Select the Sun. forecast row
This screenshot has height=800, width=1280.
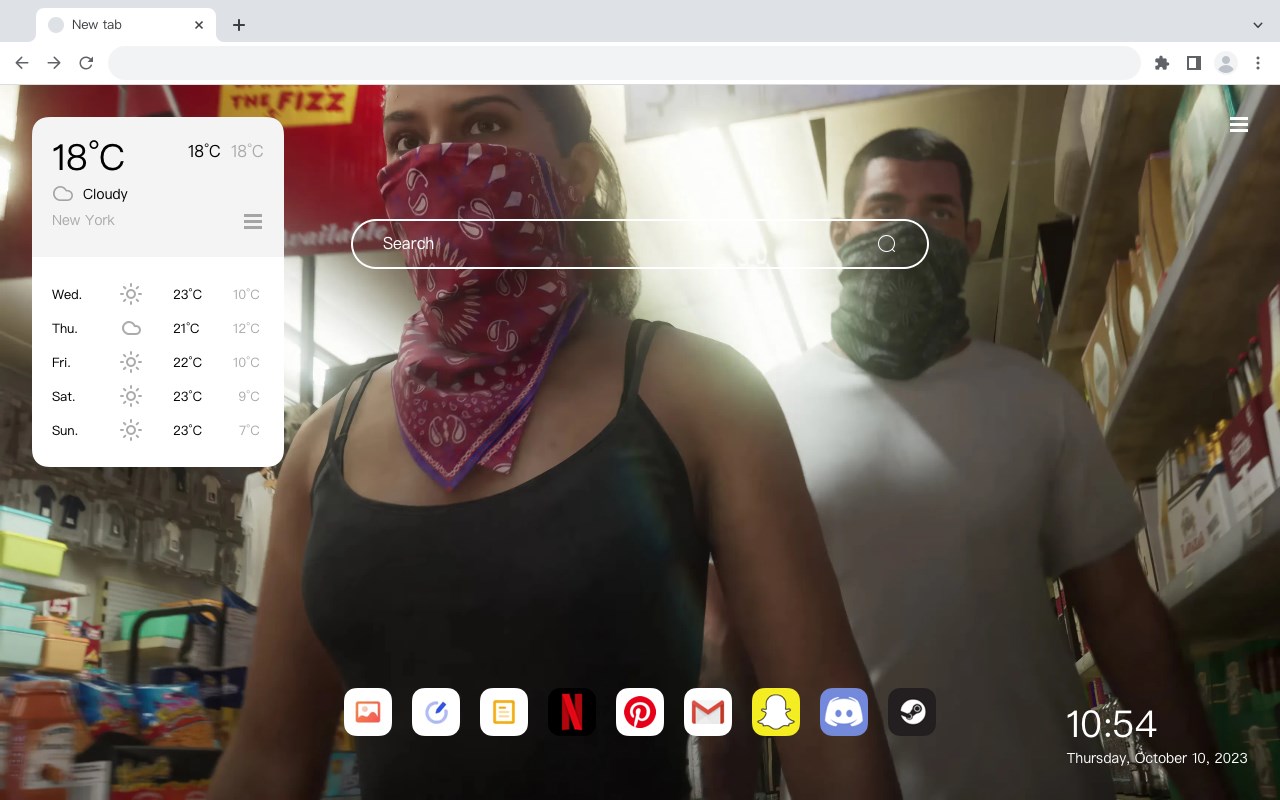click(158, 430)
